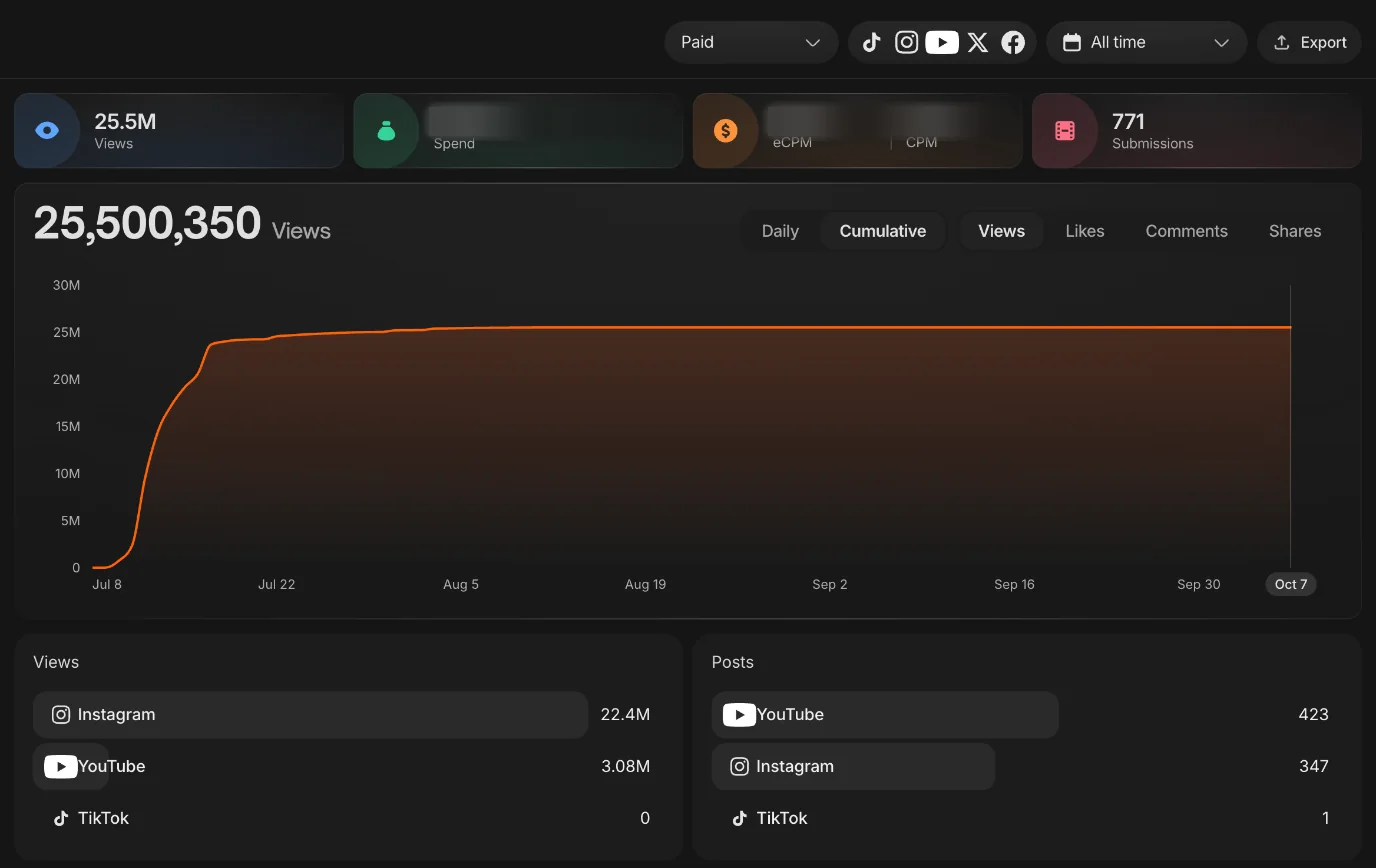Open the Spend stat card
The height and width of the screenshot is (868, 1376).
point(518,130)
